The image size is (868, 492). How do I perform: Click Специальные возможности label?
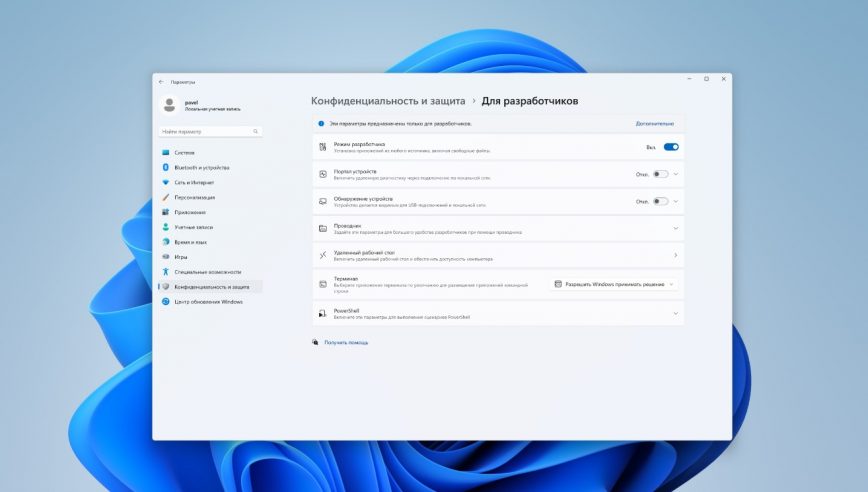[x=208, y=272]
